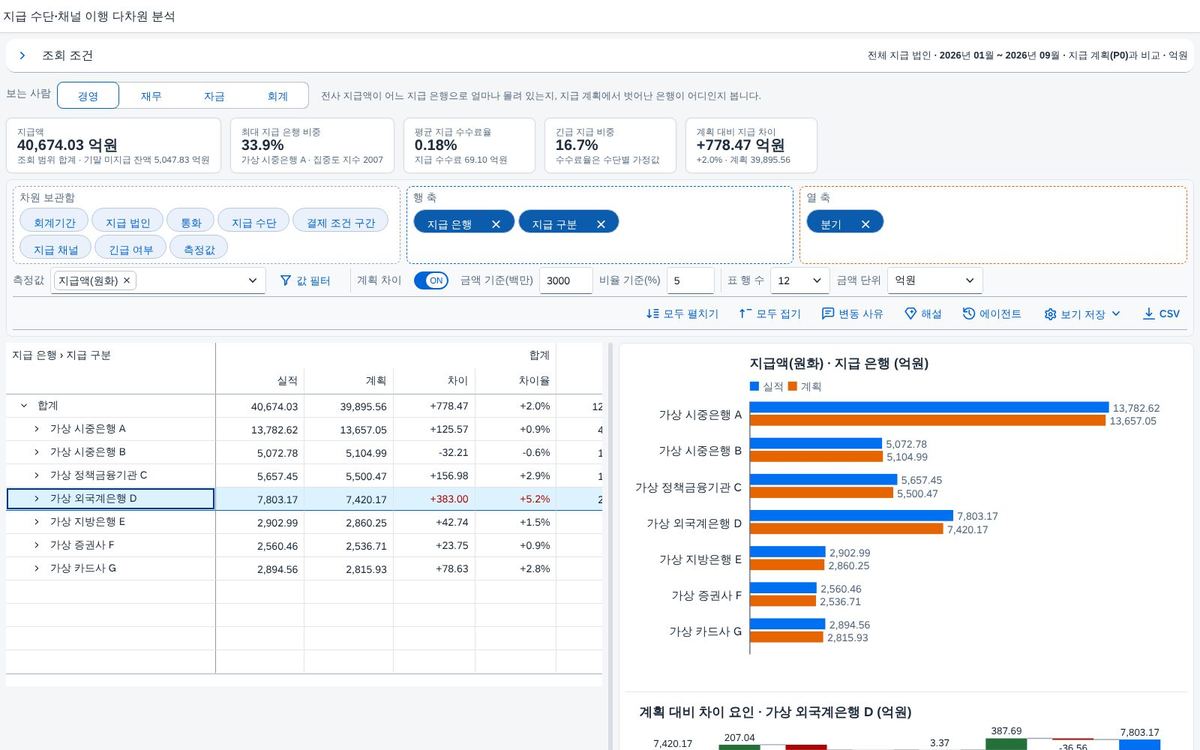Collapse the 합계 row

pyautogui.click(x=23, y=406)
